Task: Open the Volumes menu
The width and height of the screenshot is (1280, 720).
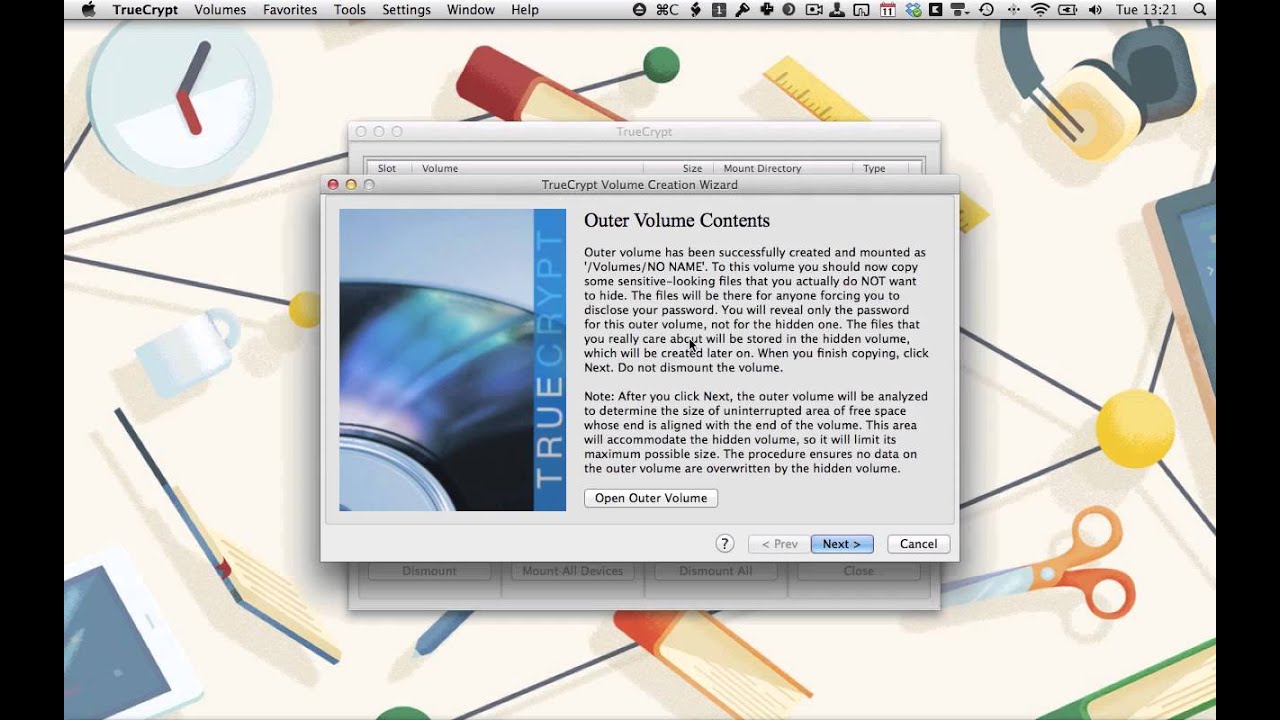Action: click(220, 10)
